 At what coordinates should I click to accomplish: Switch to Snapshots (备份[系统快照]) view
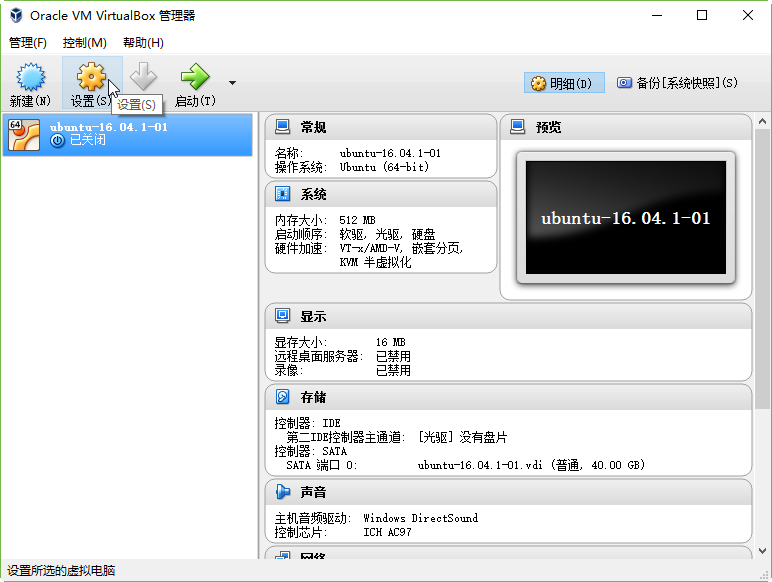click(677, 83)
